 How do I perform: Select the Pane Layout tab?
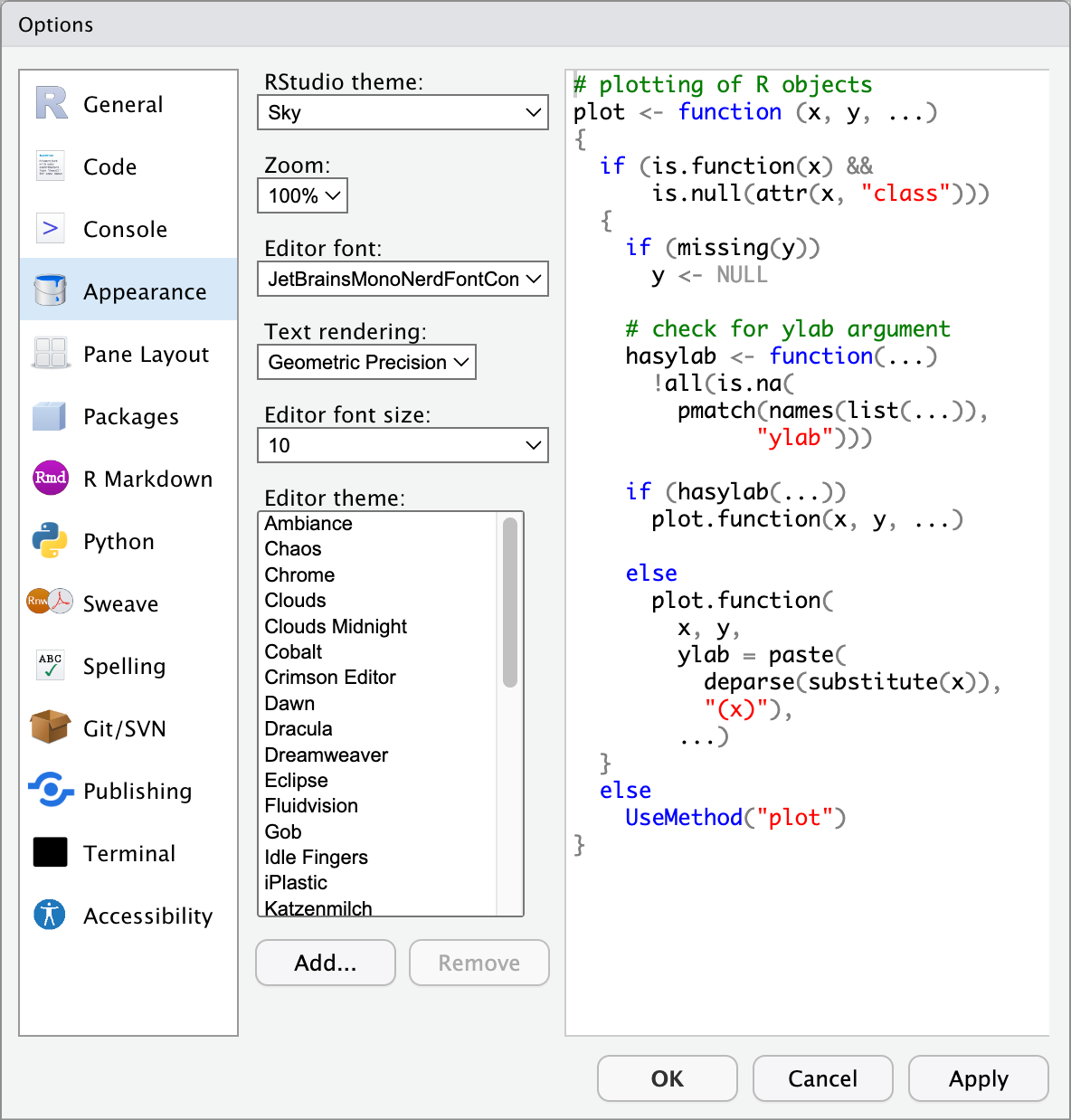pyautogui.click(x=128, y=354)
